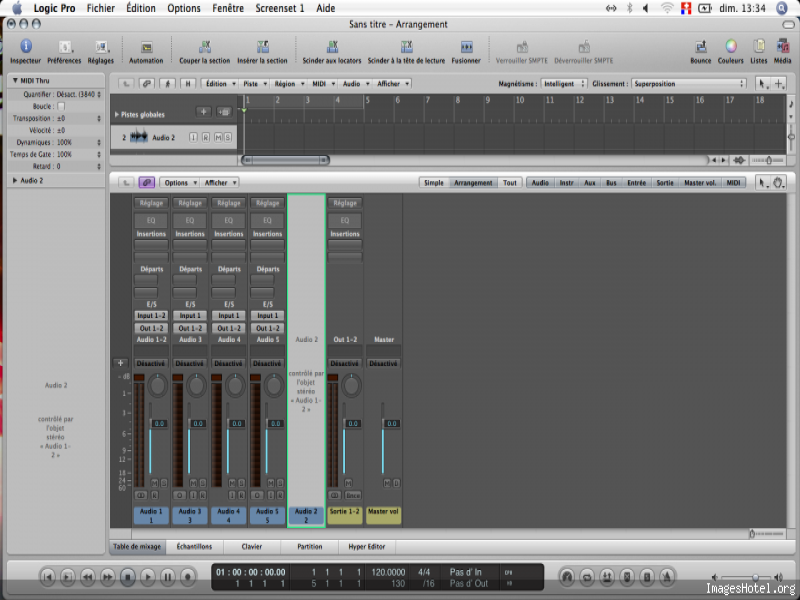800x600 pixels.
Task: Open the Screenset 1 menu
Action: 280,8
